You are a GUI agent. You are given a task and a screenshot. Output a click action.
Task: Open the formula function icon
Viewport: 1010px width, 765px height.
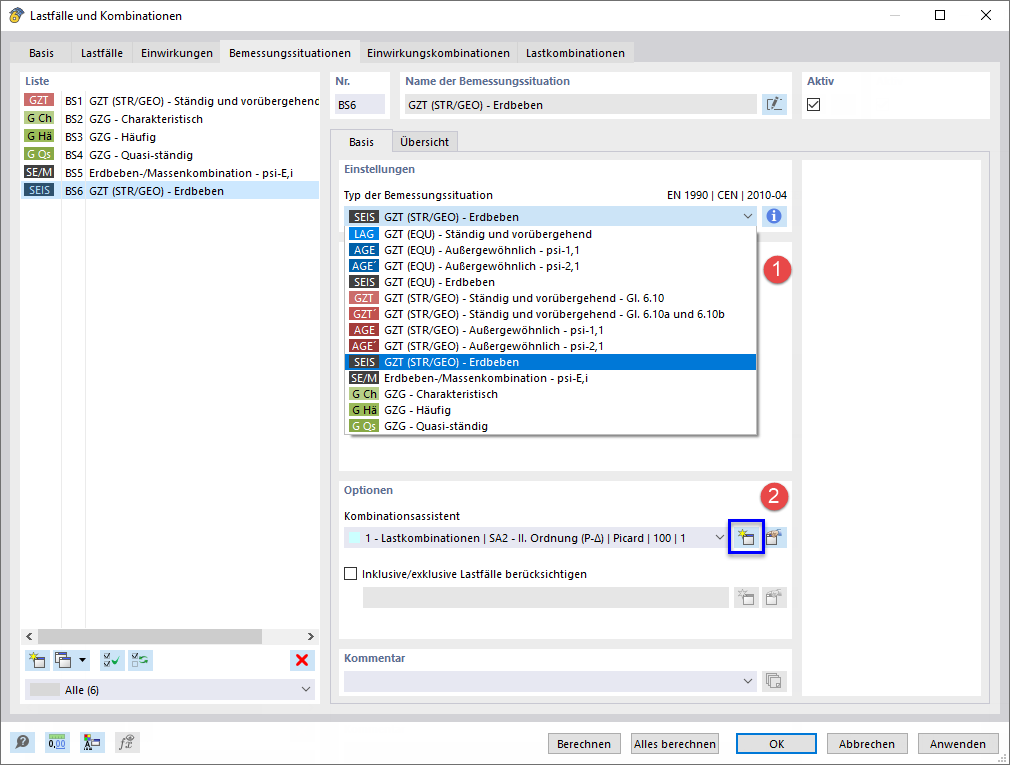pos(127,742)
